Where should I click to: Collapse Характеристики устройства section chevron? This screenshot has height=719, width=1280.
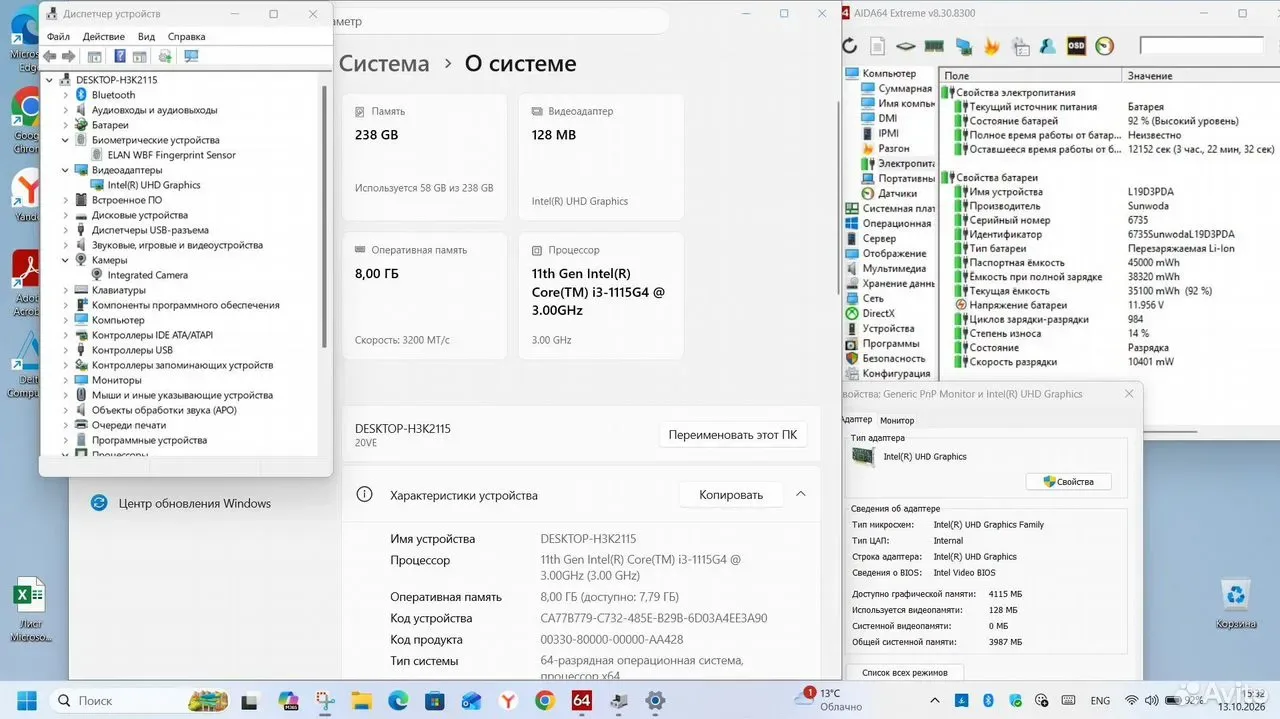pos(800,494)
